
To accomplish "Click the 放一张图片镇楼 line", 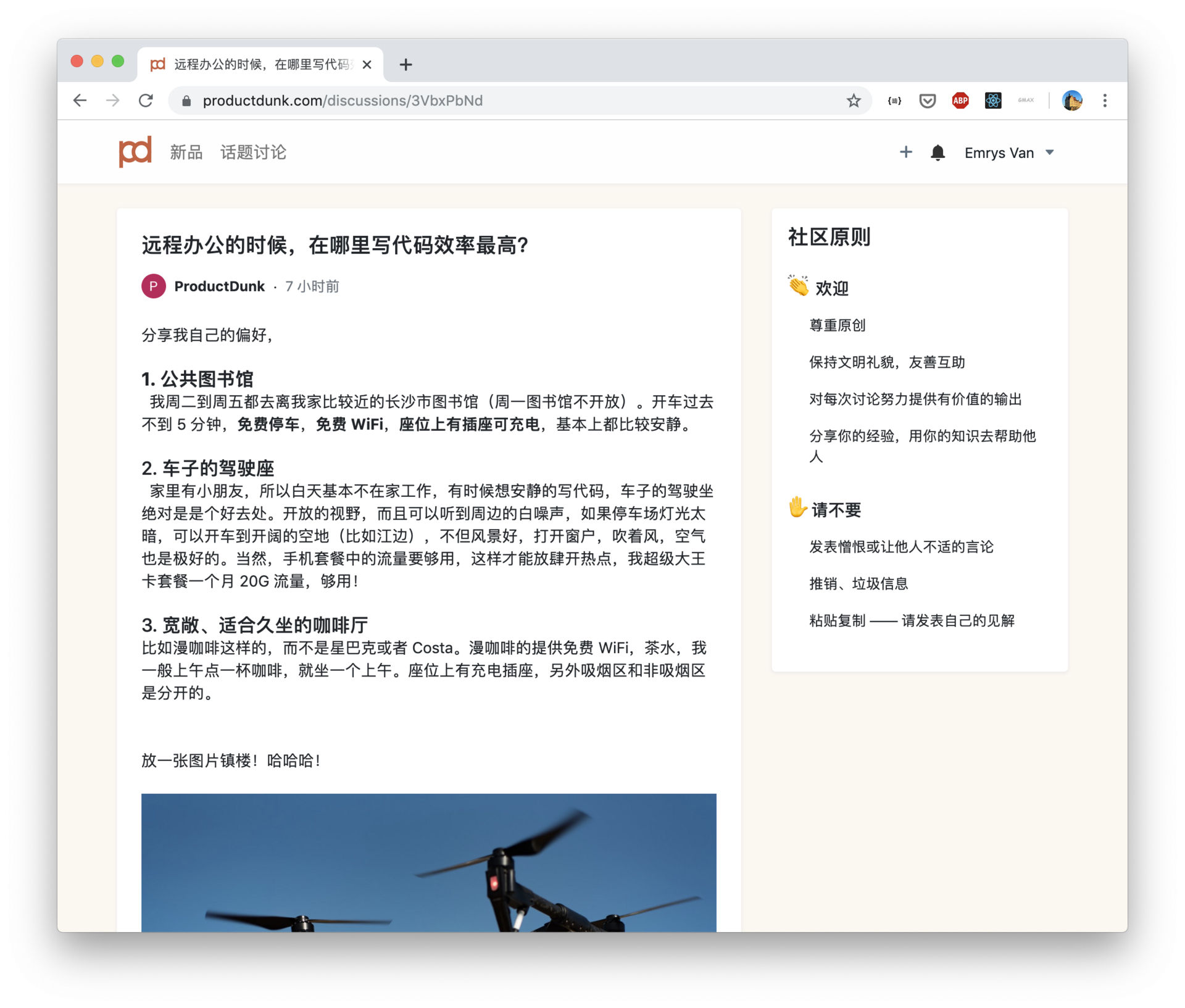I will point(231,760).
